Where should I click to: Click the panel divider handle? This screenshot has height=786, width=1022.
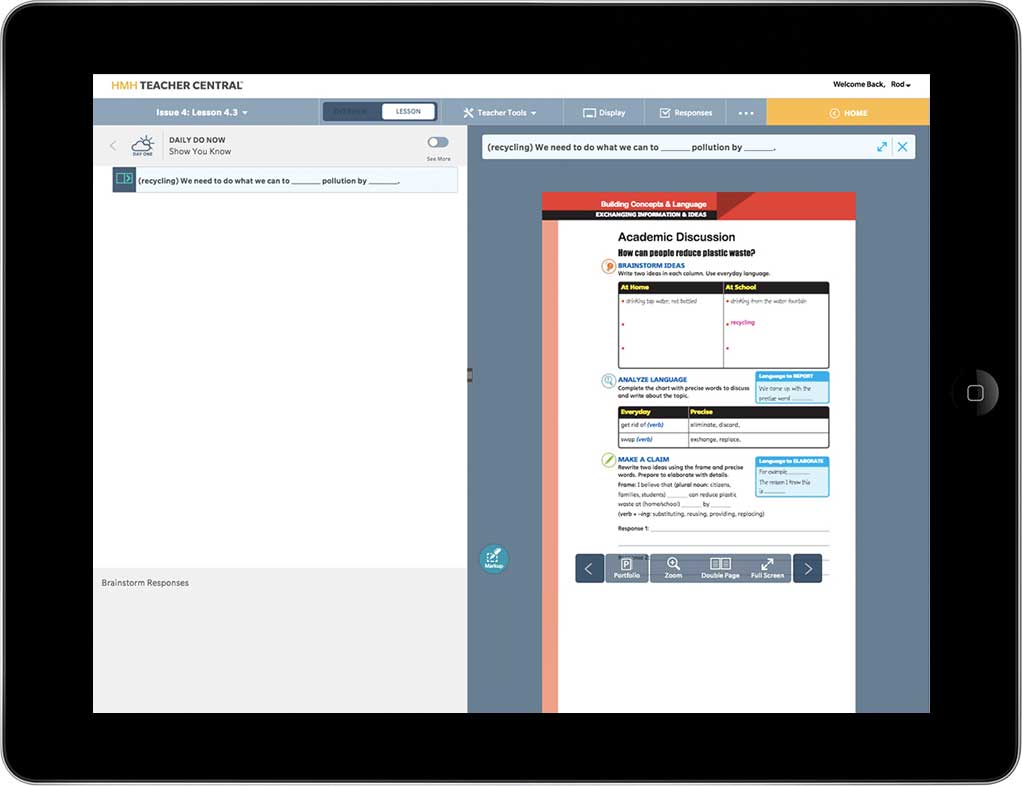click(x=469, y=375)
